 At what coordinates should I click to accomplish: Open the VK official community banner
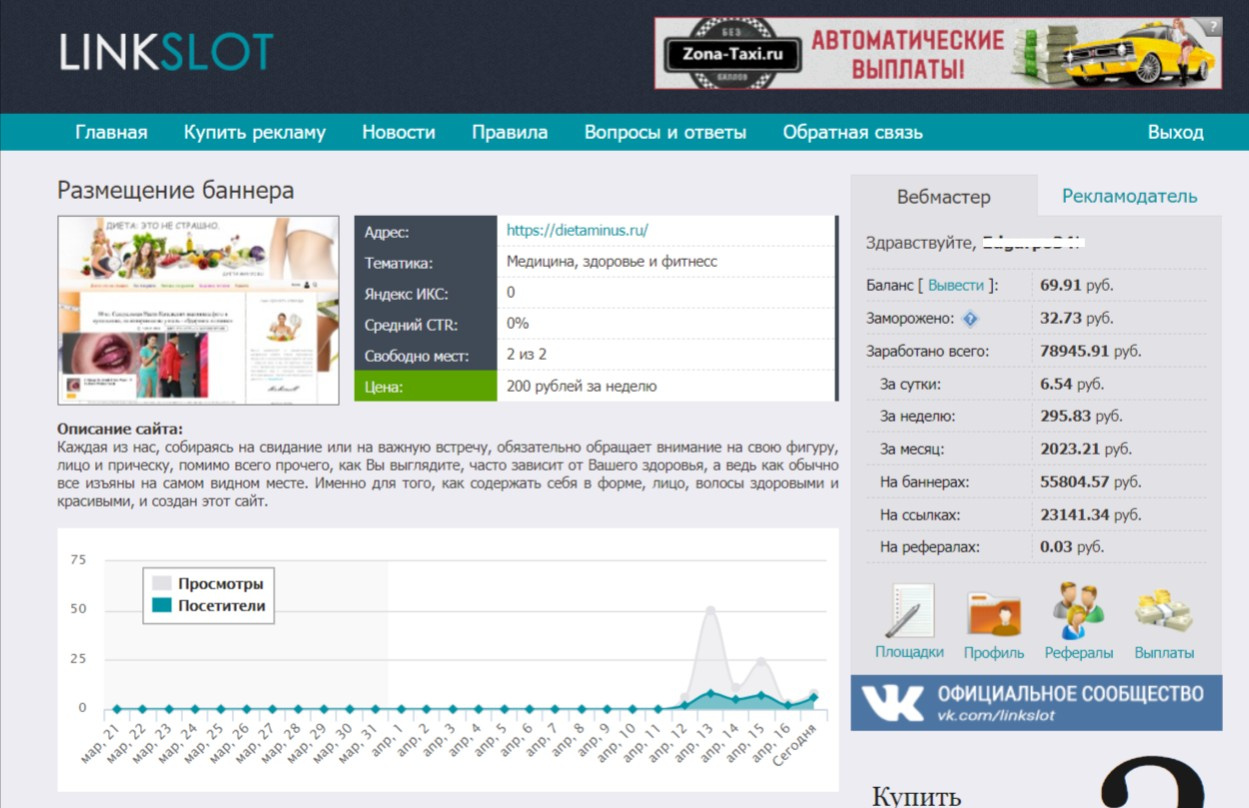click(1036, 703)
